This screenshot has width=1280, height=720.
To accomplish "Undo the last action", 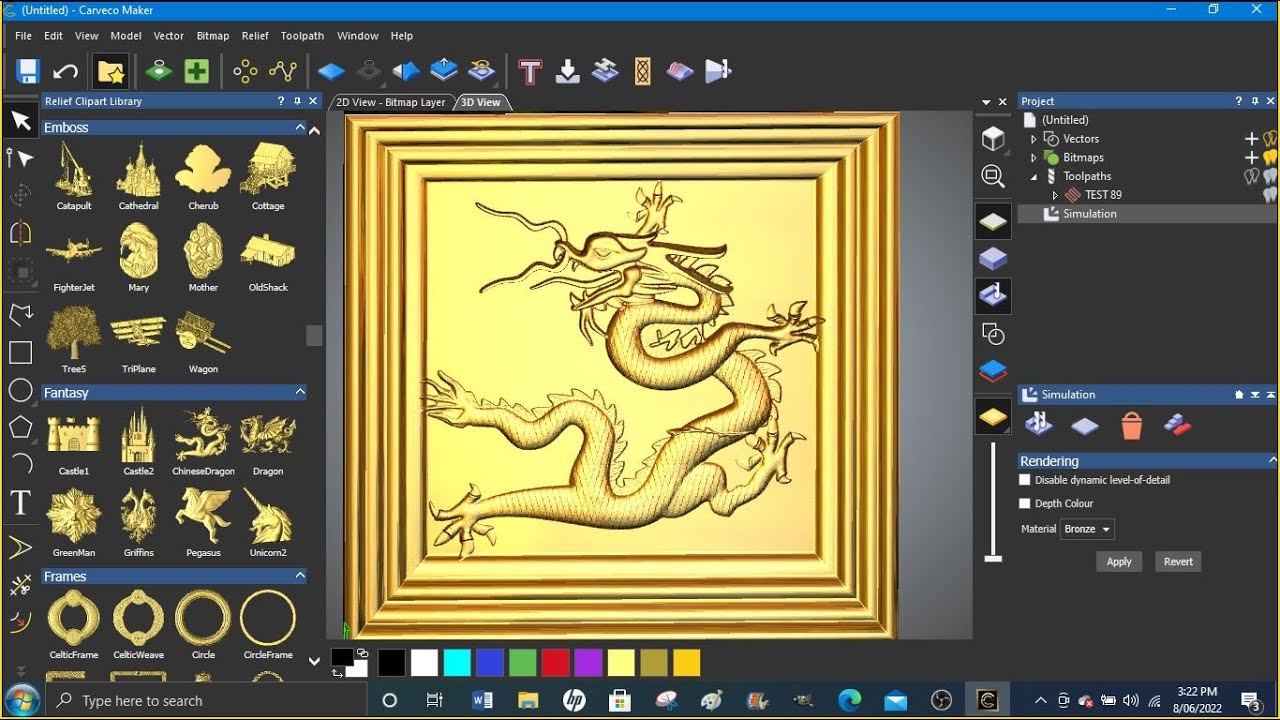I will coord(66,71).
